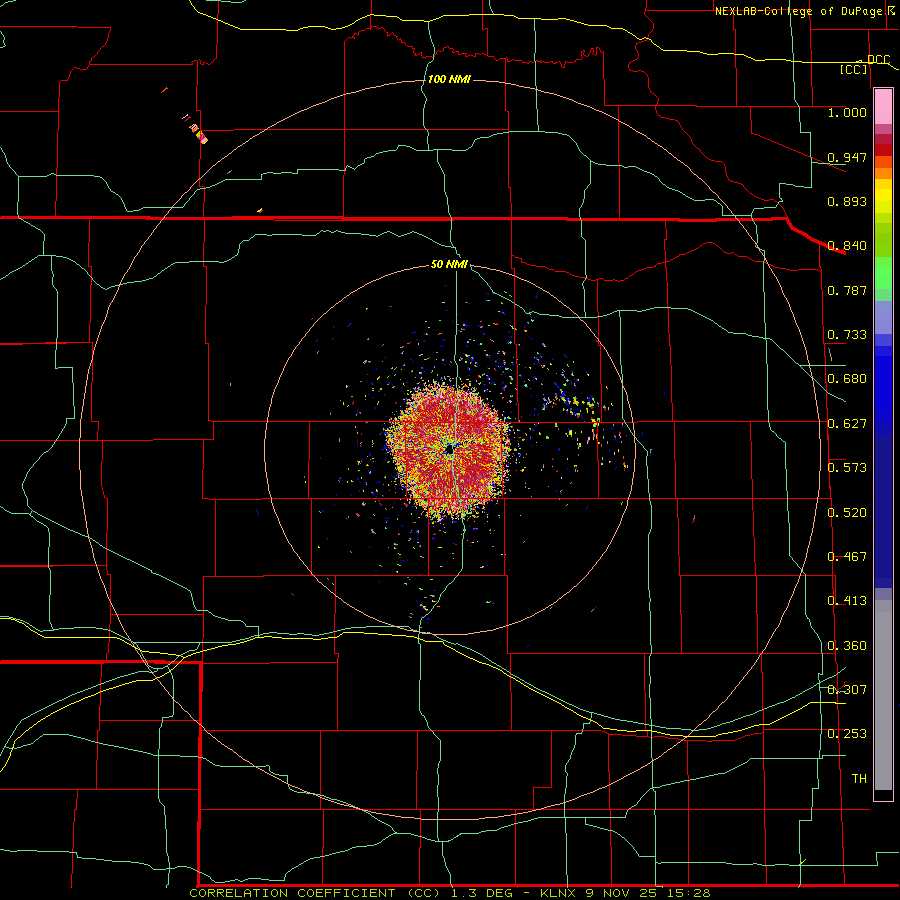
Task: Click the 0.253 scale value
Action: [x=847, y=734]
